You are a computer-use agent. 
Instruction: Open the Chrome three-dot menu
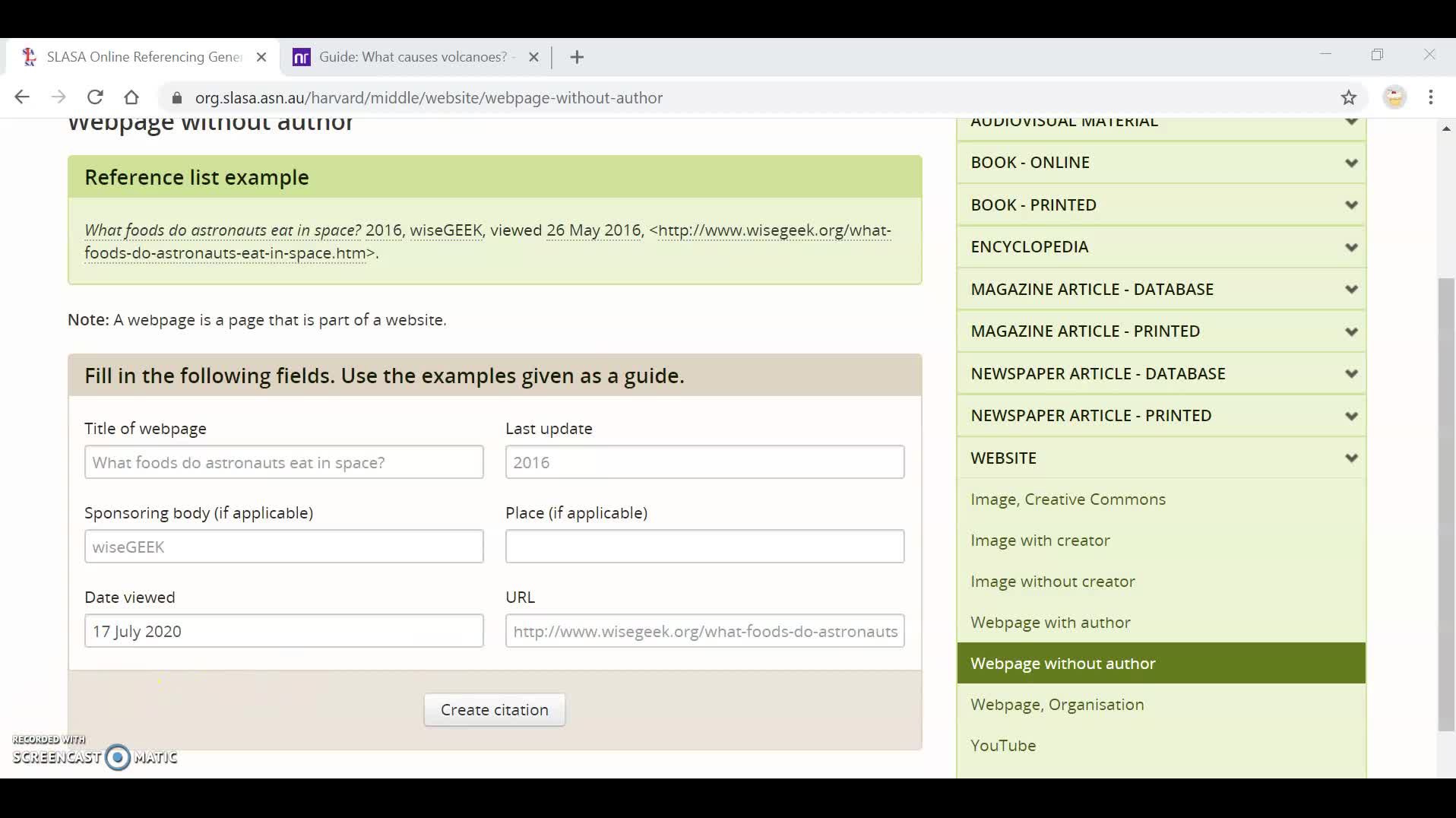[1432, 97]
